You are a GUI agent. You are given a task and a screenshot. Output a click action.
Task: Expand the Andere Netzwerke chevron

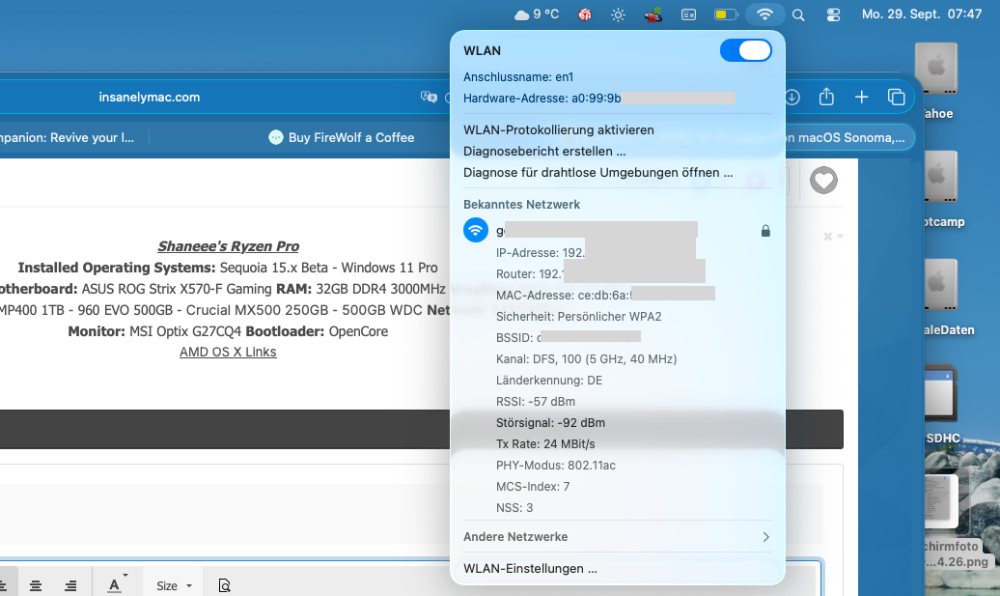766,537
